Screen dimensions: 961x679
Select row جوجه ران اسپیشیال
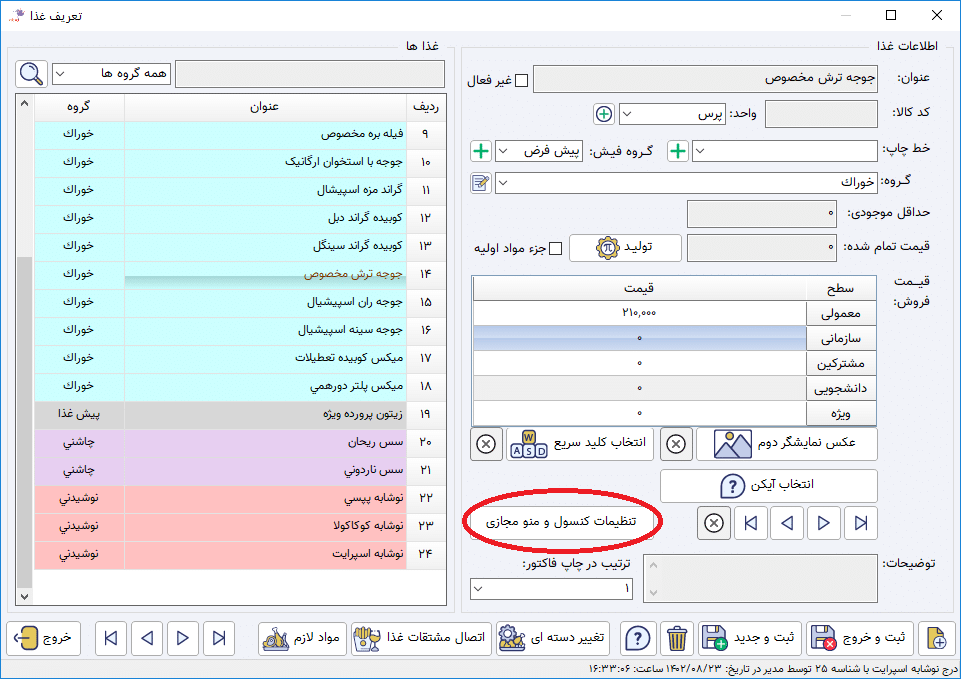[240, 302]
